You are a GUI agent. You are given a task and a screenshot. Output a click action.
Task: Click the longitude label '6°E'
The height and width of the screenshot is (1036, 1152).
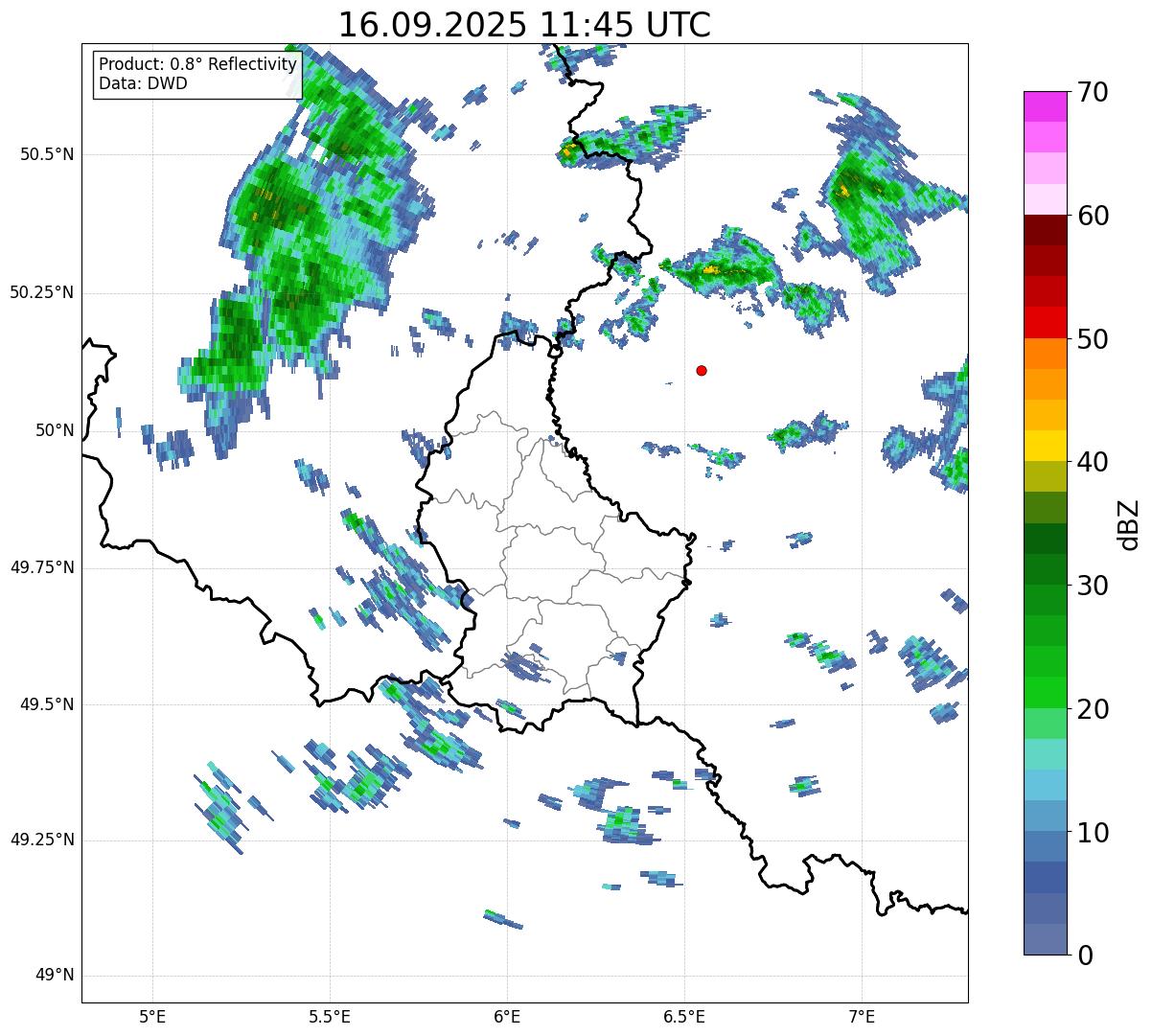pos(507,1017)
